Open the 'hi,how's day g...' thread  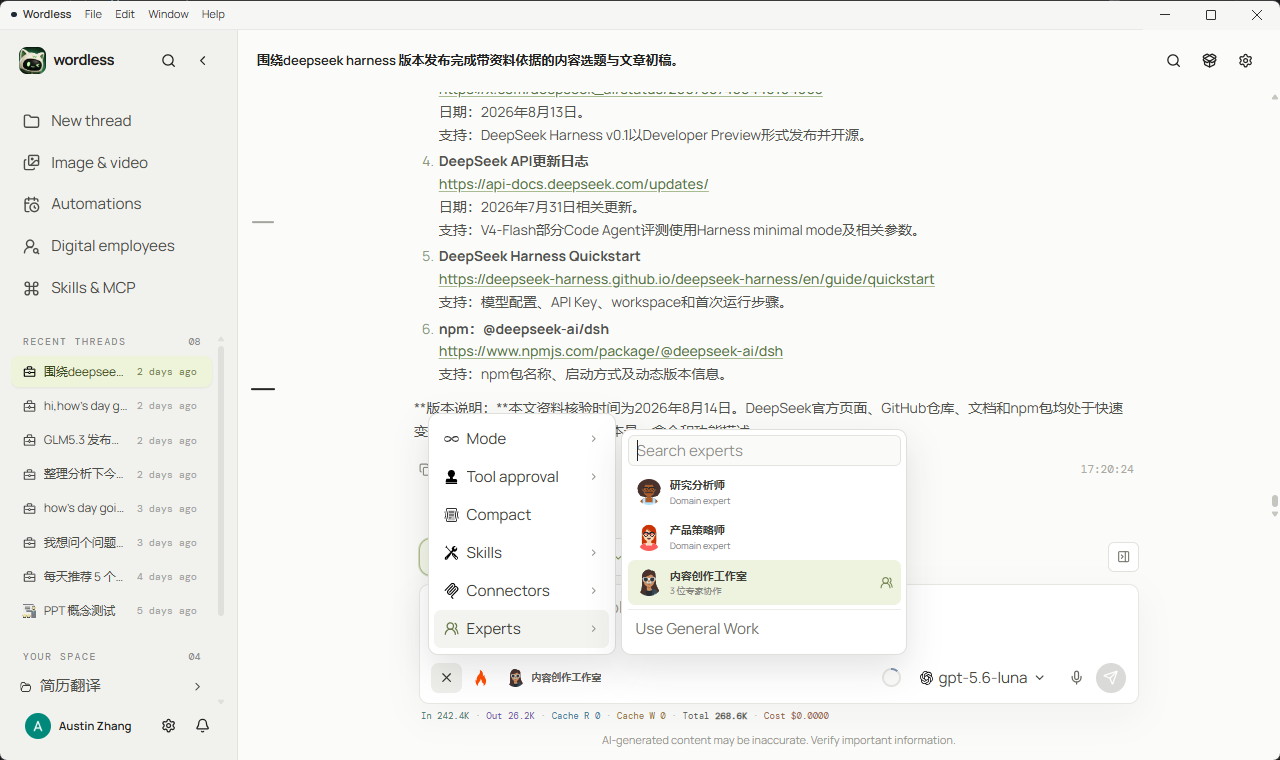pos(112,406)
